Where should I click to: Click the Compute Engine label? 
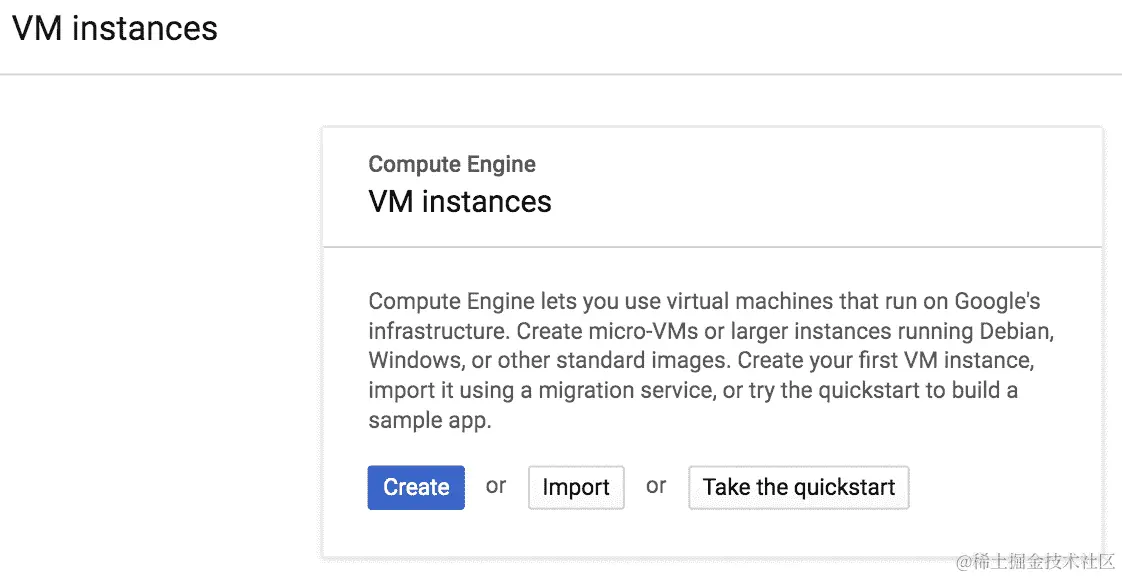[x=452, y=164]
